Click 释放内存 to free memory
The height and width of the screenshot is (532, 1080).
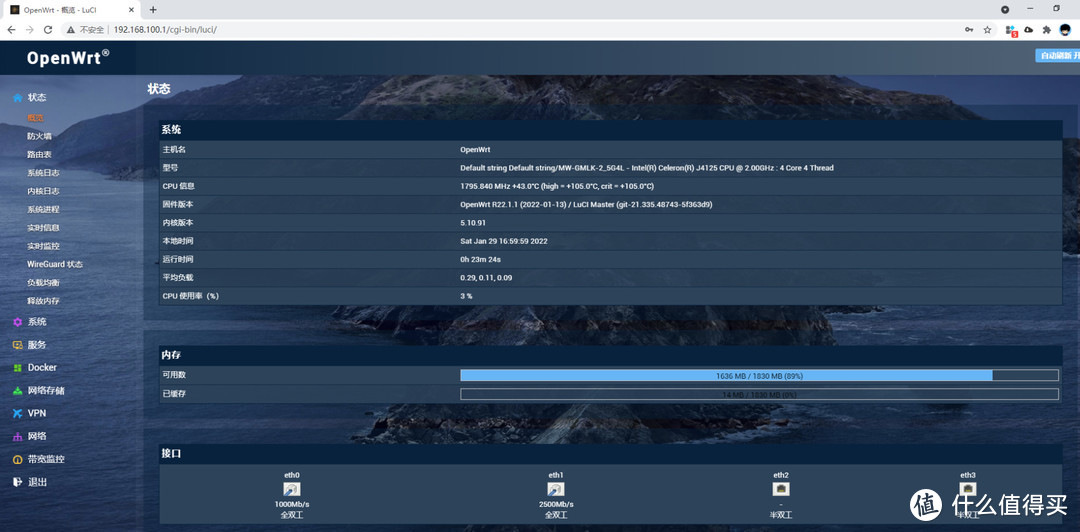[x=43, y=301]
